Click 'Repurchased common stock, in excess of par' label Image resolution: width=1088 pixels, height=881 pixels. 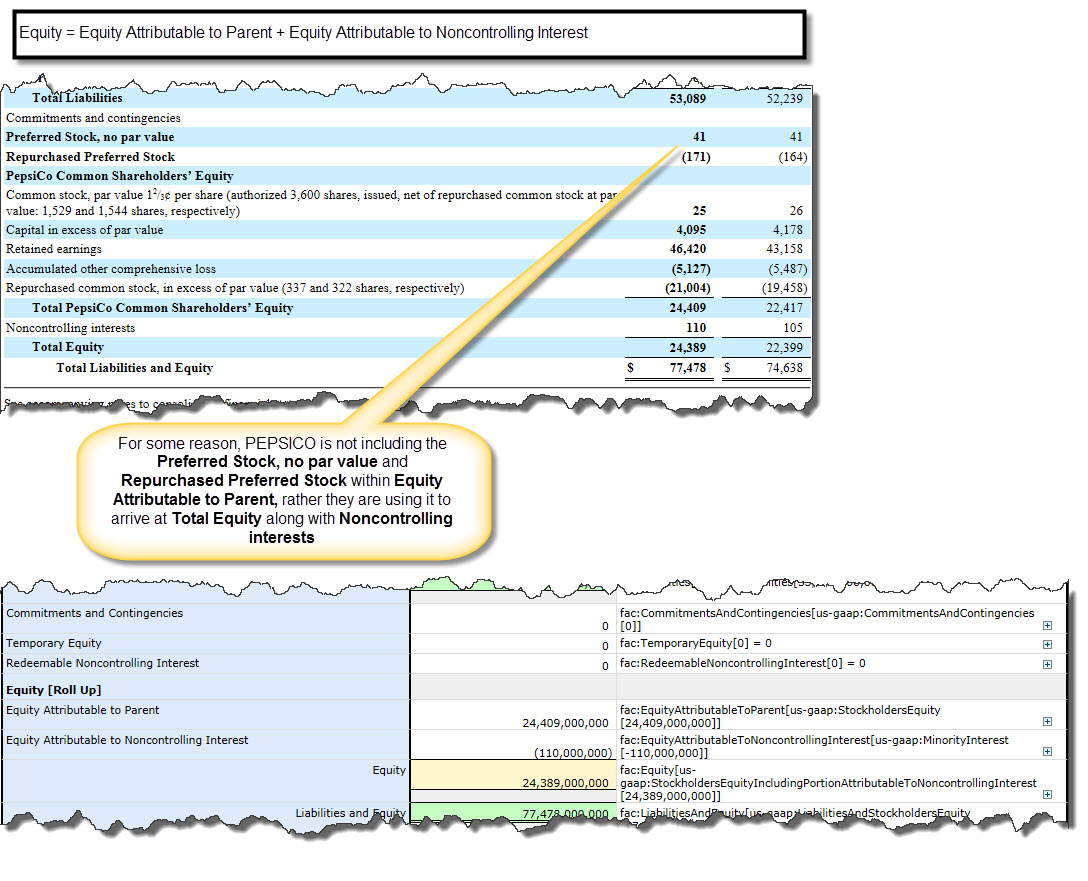(235, 288)
